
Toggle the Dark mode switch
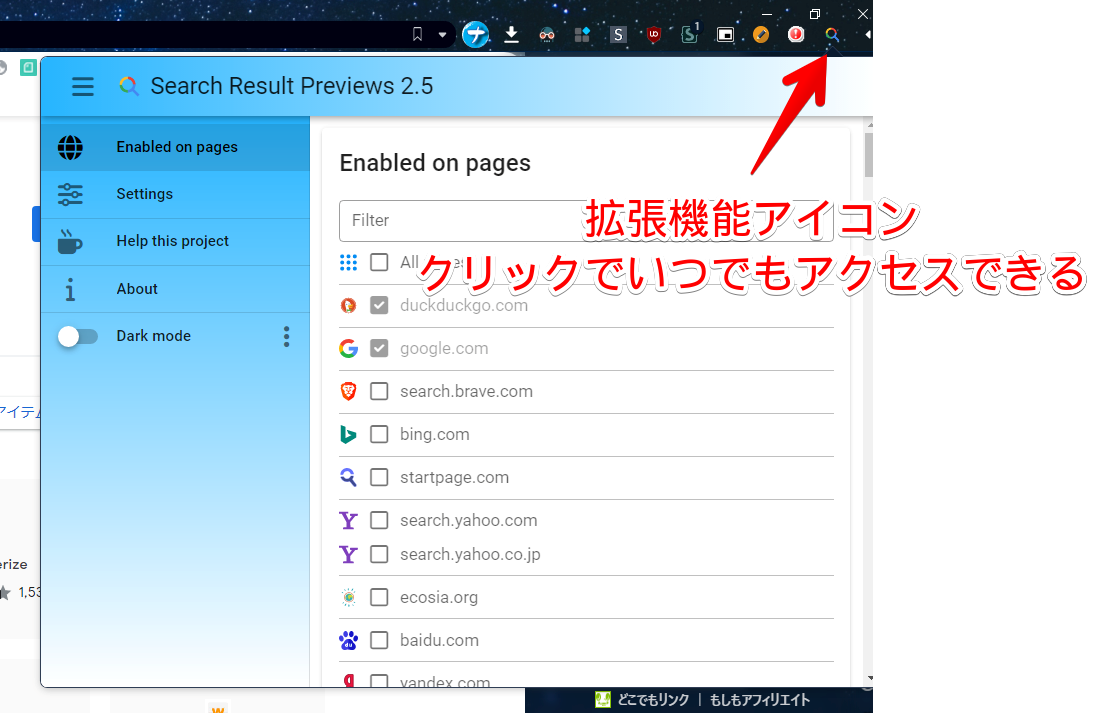[x=77, y=337]
